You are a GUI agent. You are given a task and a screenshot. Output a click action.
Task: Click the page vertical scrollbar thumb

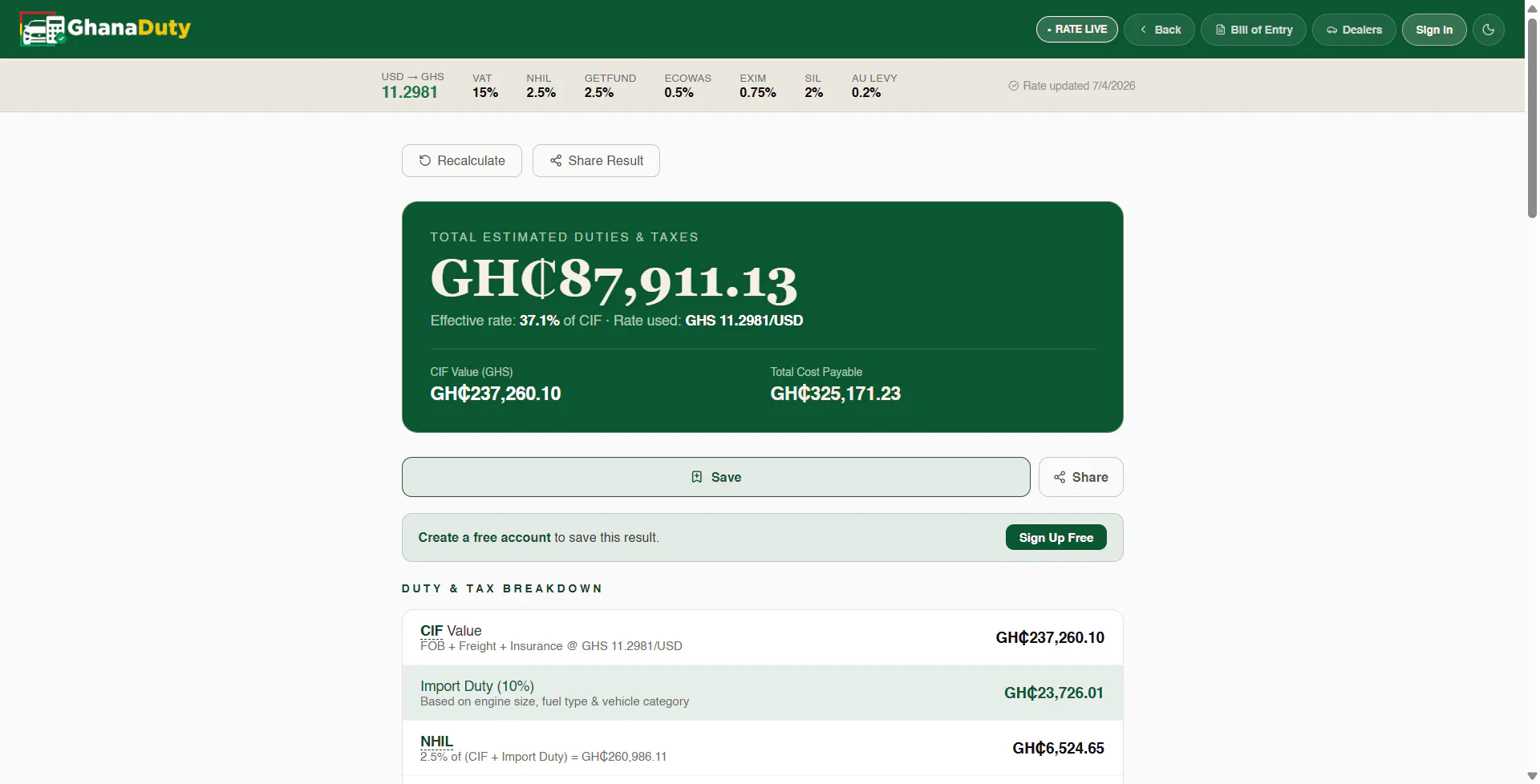tap(1532, 118)
